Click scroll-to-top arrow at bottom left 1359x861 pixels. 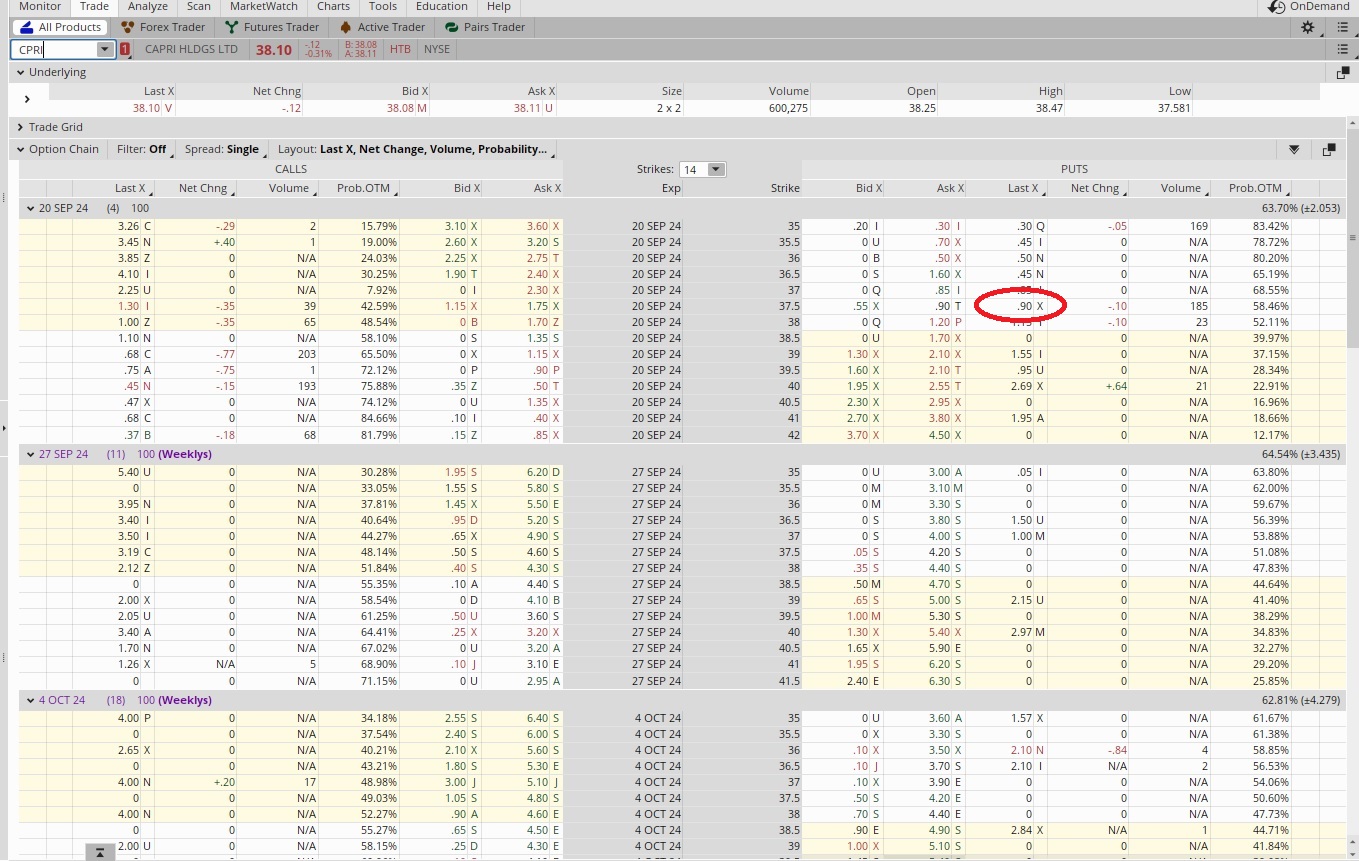click(100, 852)
